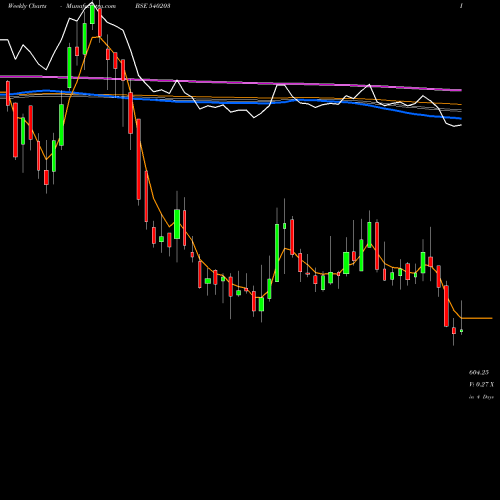Click the "in 4 Days" label
The height and width of the screenshot is (500, 500).
coord(481,397)
